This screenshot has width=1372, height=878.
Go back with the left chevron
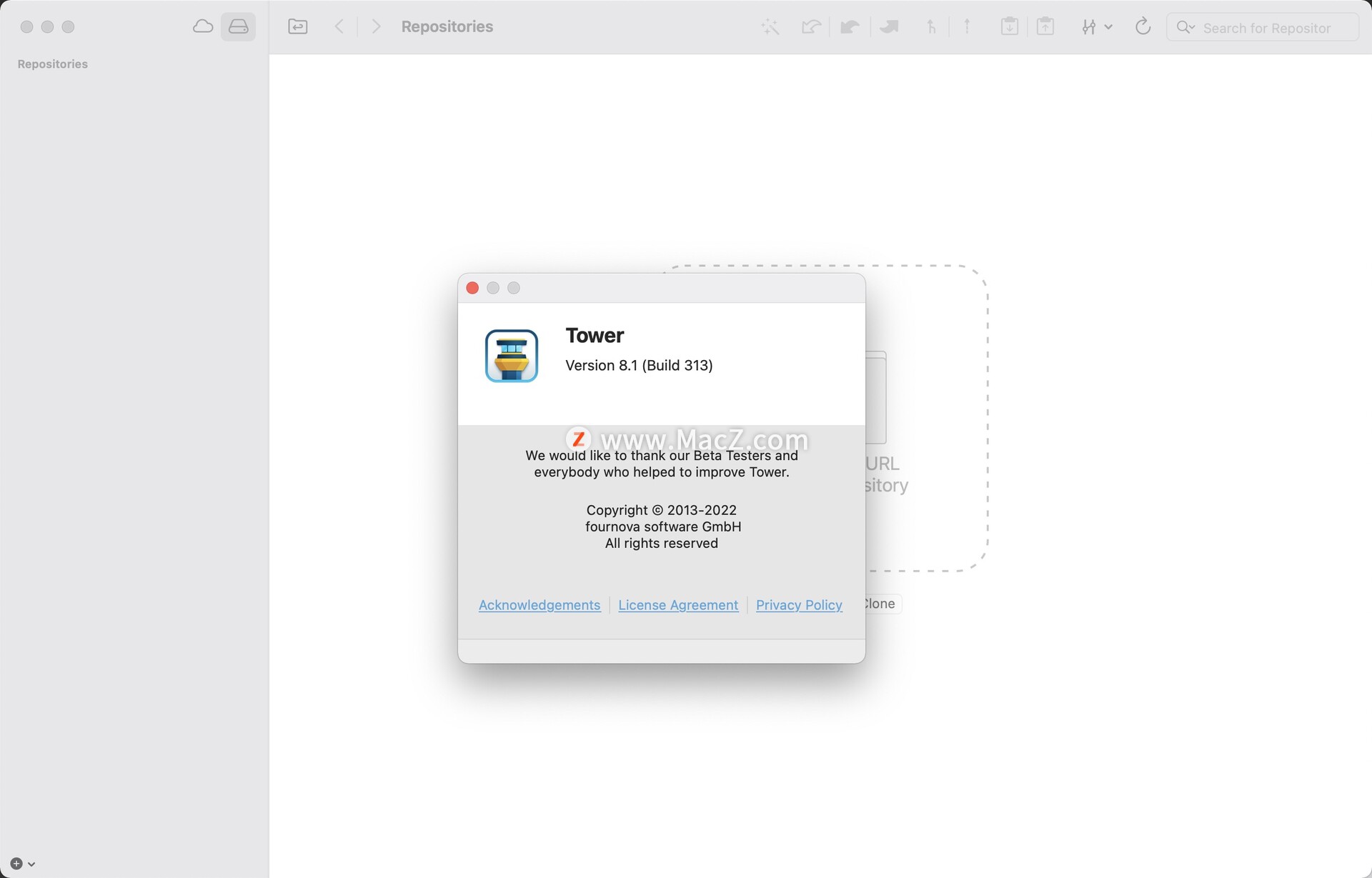pos(339,26)
